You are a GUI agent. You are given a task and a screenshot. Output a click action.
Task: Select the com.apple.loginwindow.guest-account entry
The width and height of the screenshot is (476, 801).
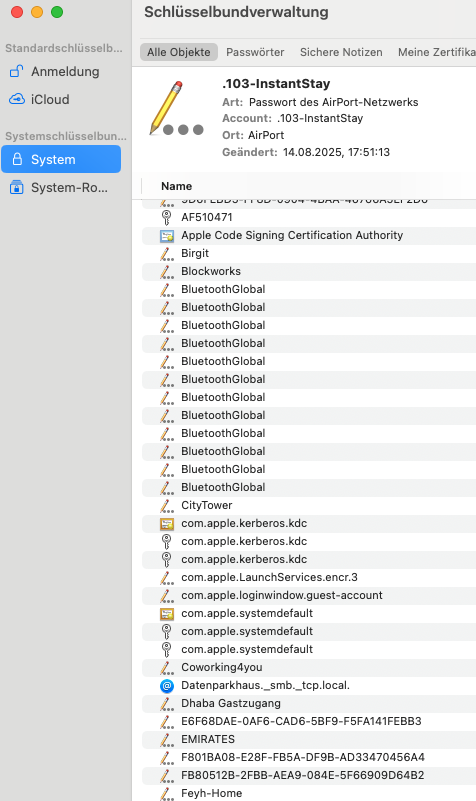[x=309, y=595]
